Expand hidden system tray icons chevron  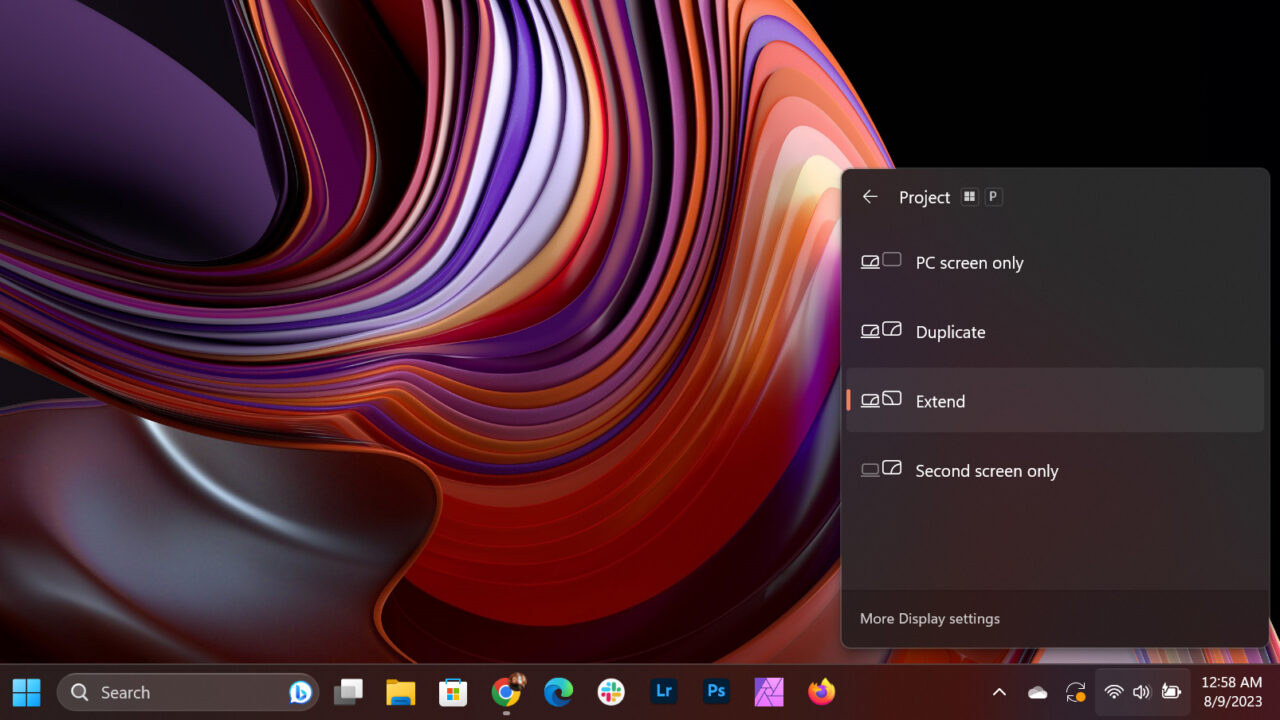click(x=998, y=692)
